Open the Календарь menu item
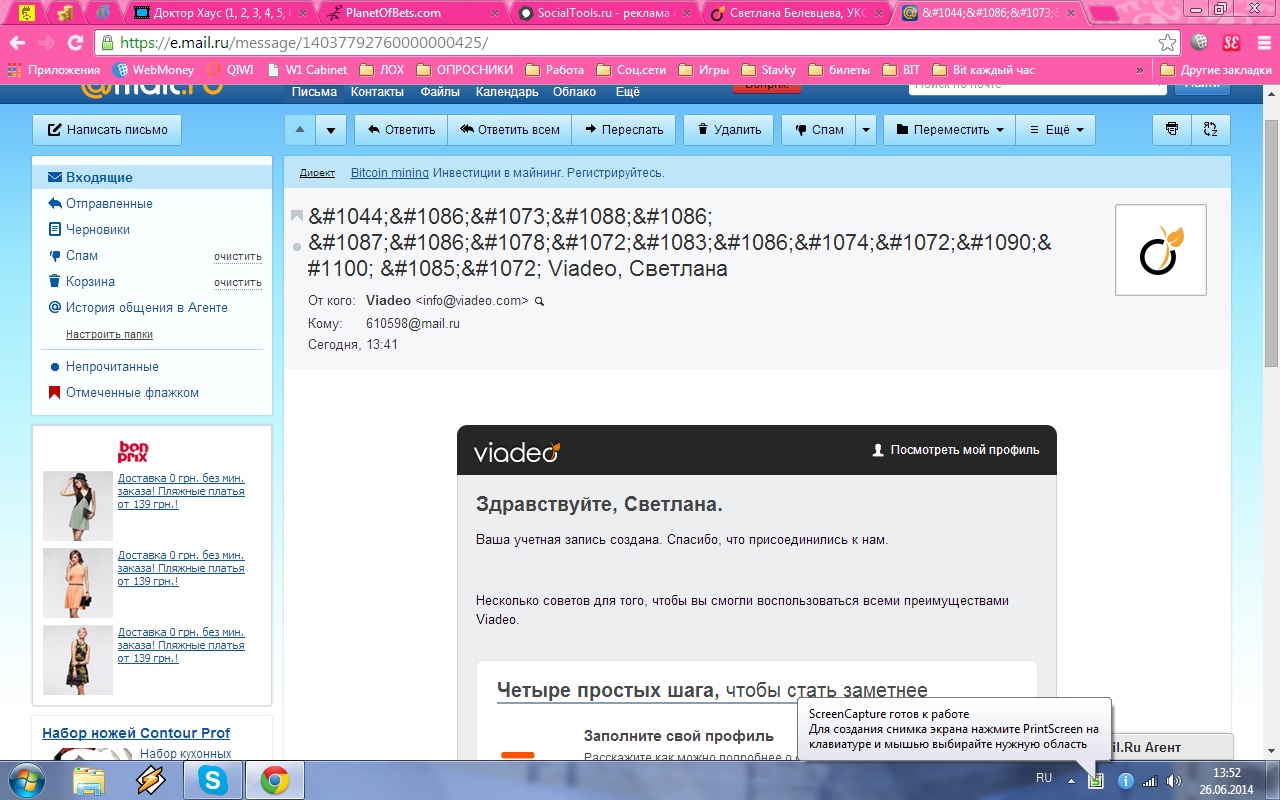The height and width of the screenshot is (800, 1280). pyautogui.click(x=507, y=92)
